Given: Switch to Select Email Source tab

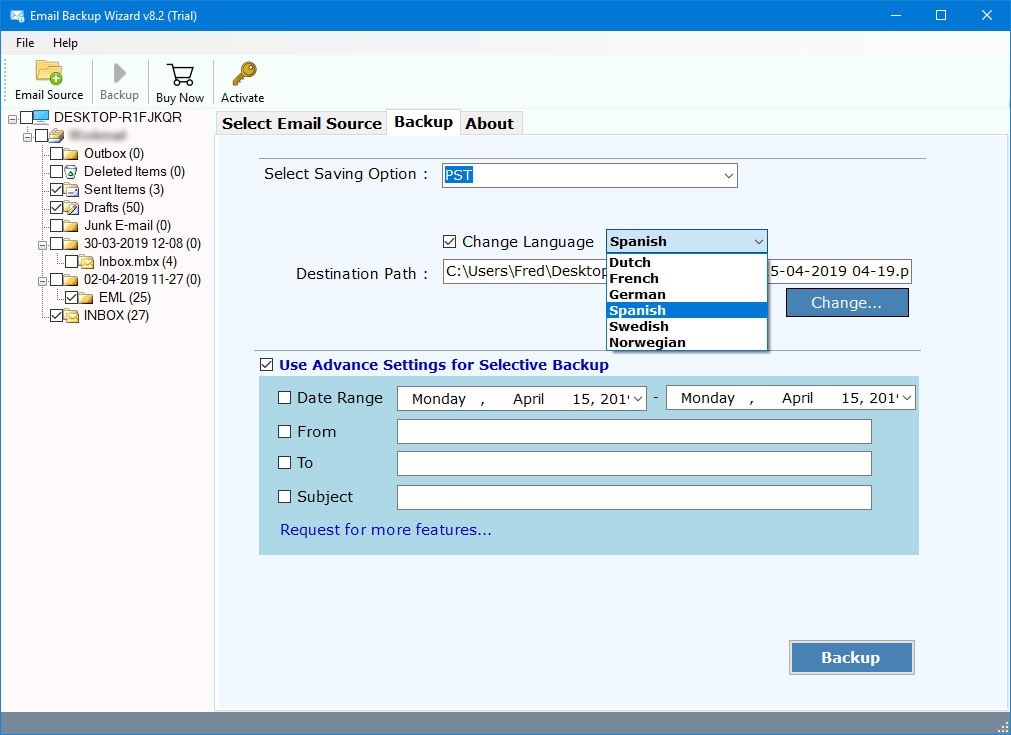Looking at the screenshot, I should (x=302, y=123).
